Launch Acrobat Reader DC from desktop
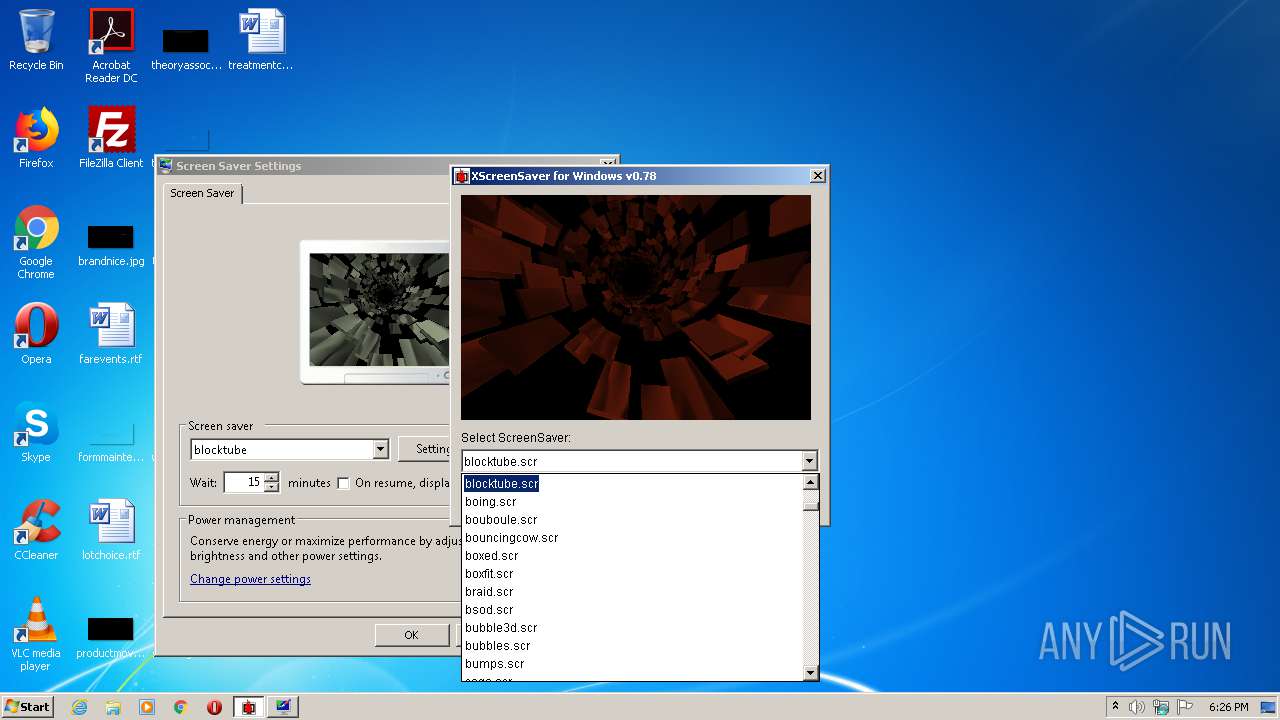 click(111, 46)
